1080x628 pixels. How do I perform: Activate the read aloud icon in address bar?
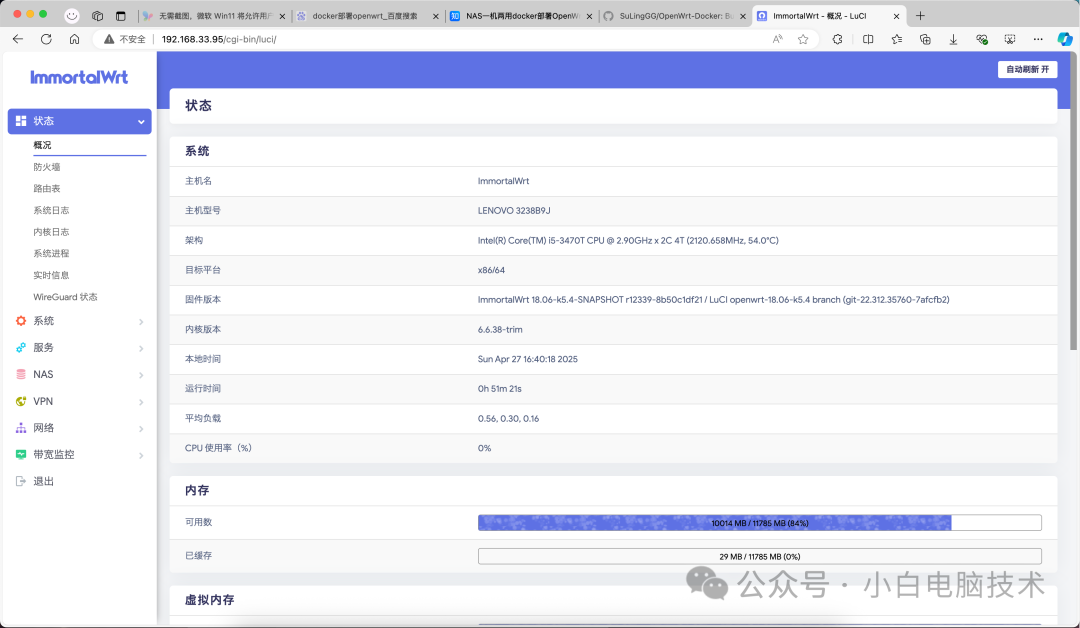pos(778,39)
